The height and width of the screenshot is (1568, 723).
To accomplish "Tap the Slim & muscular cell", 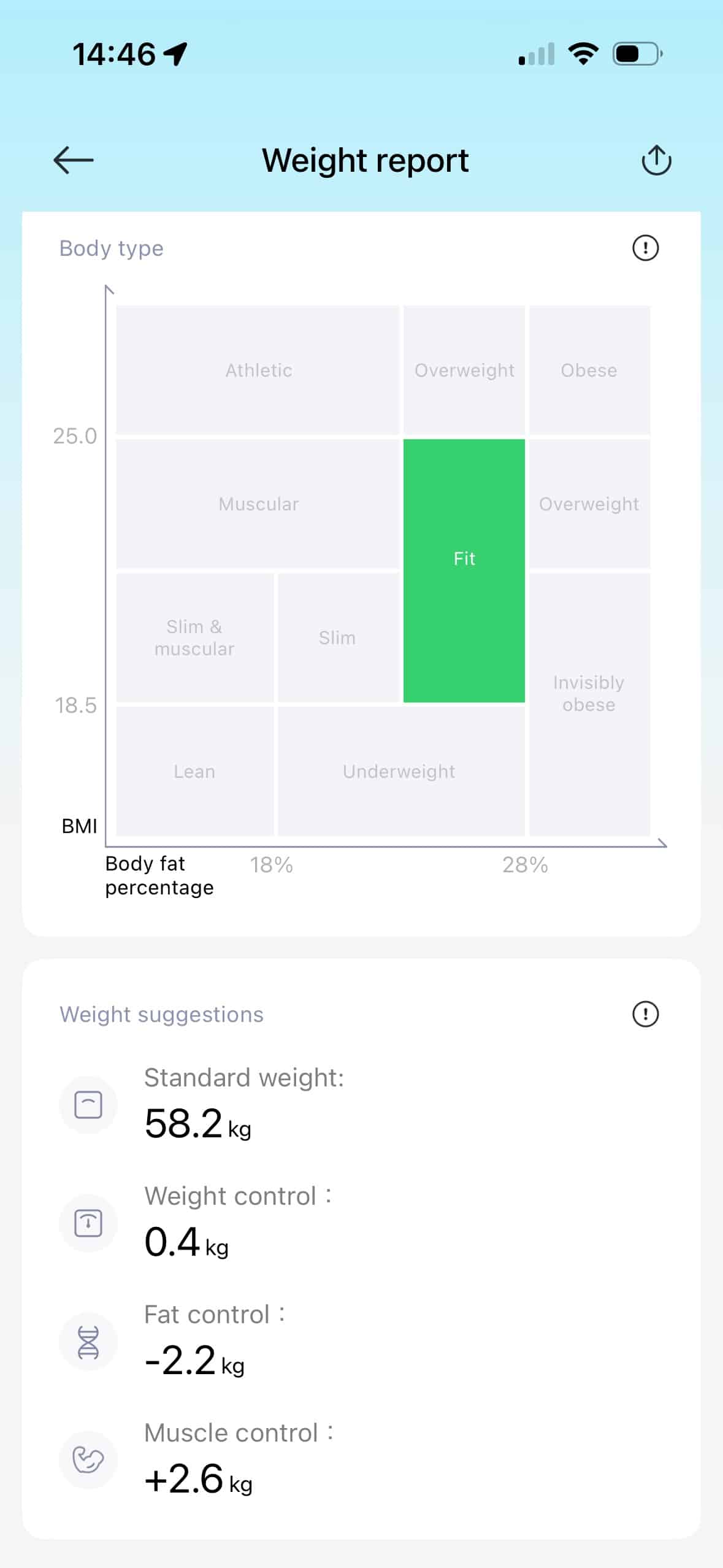I will (x=194, y=638).
